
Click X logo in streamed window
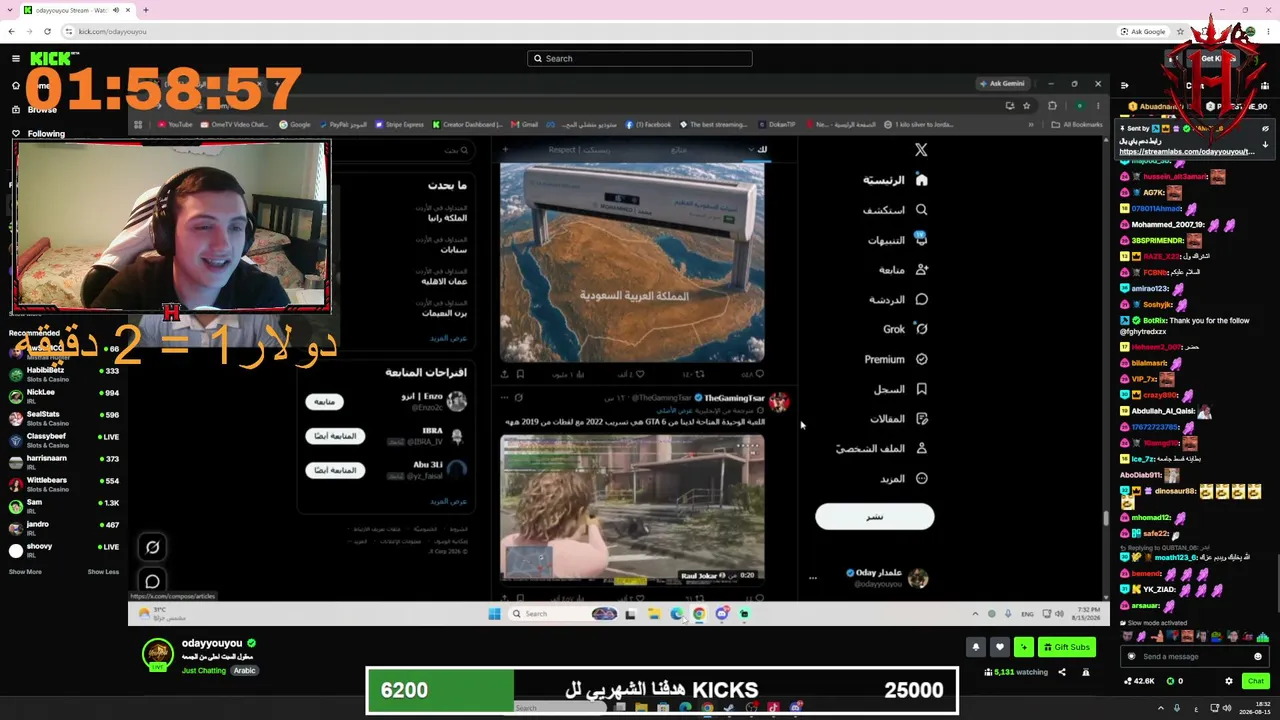pyautogui.click(x=921, y=150)
